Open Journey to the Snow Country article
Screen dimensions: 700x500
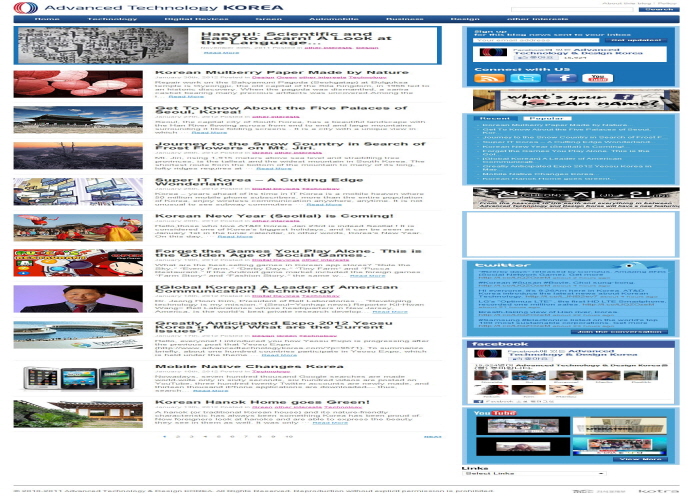(x=290, y=146)
